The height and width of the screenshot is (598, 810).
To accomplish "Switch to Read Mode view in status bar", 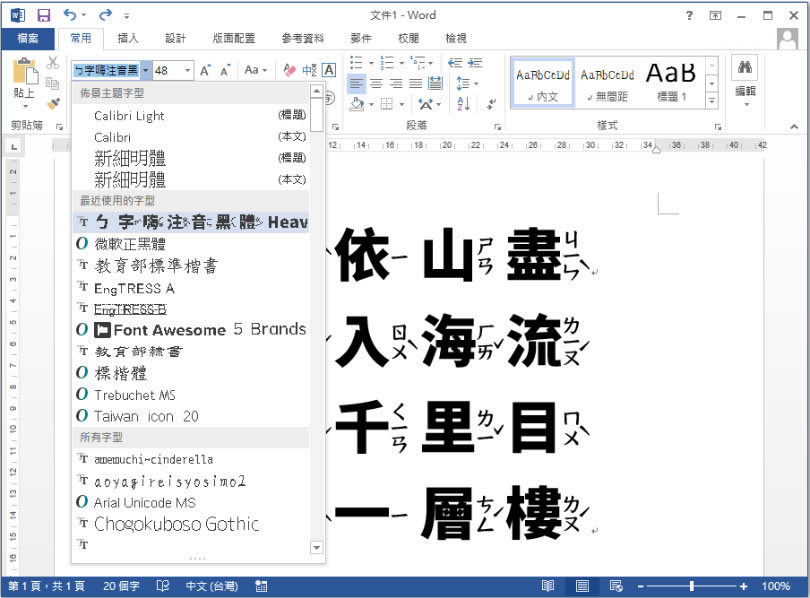I will pyautogui.click(x=548, y=586).
